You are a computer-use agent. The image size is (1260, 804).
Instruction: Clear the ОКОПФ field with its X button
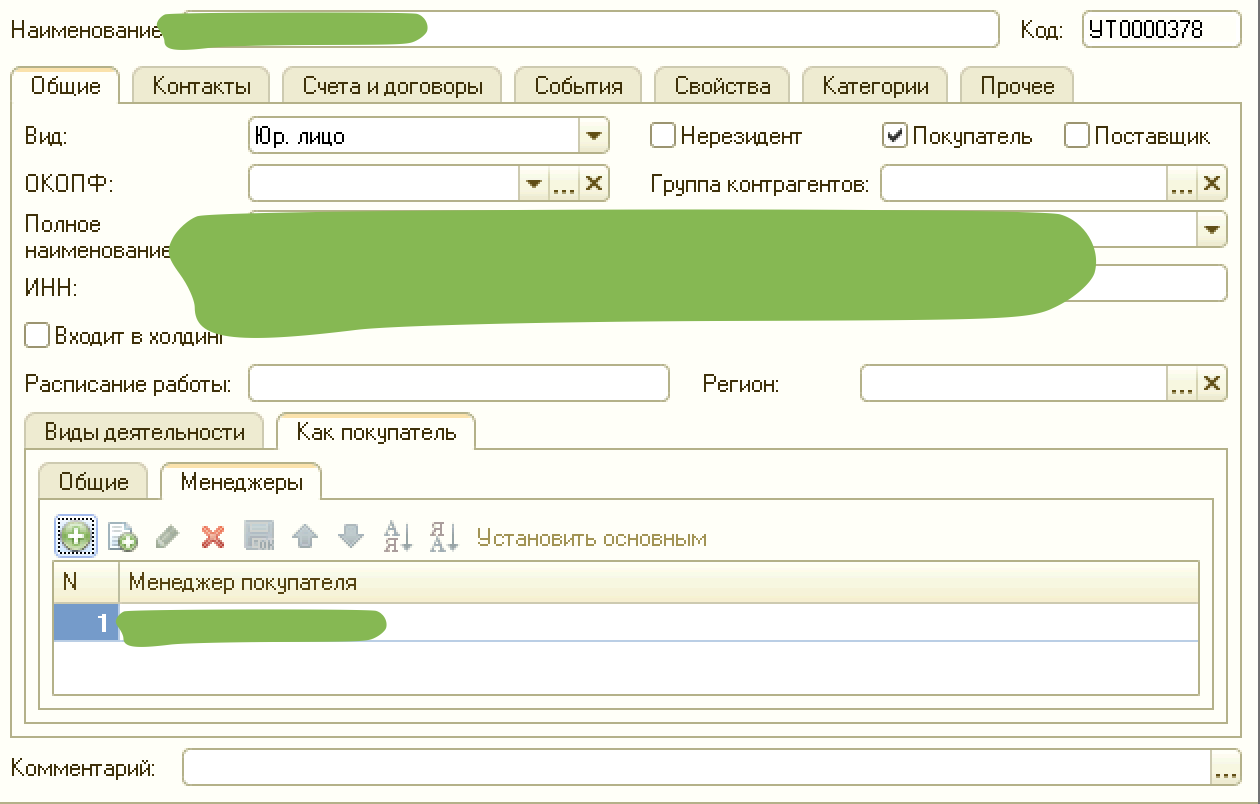coord(594,183)
